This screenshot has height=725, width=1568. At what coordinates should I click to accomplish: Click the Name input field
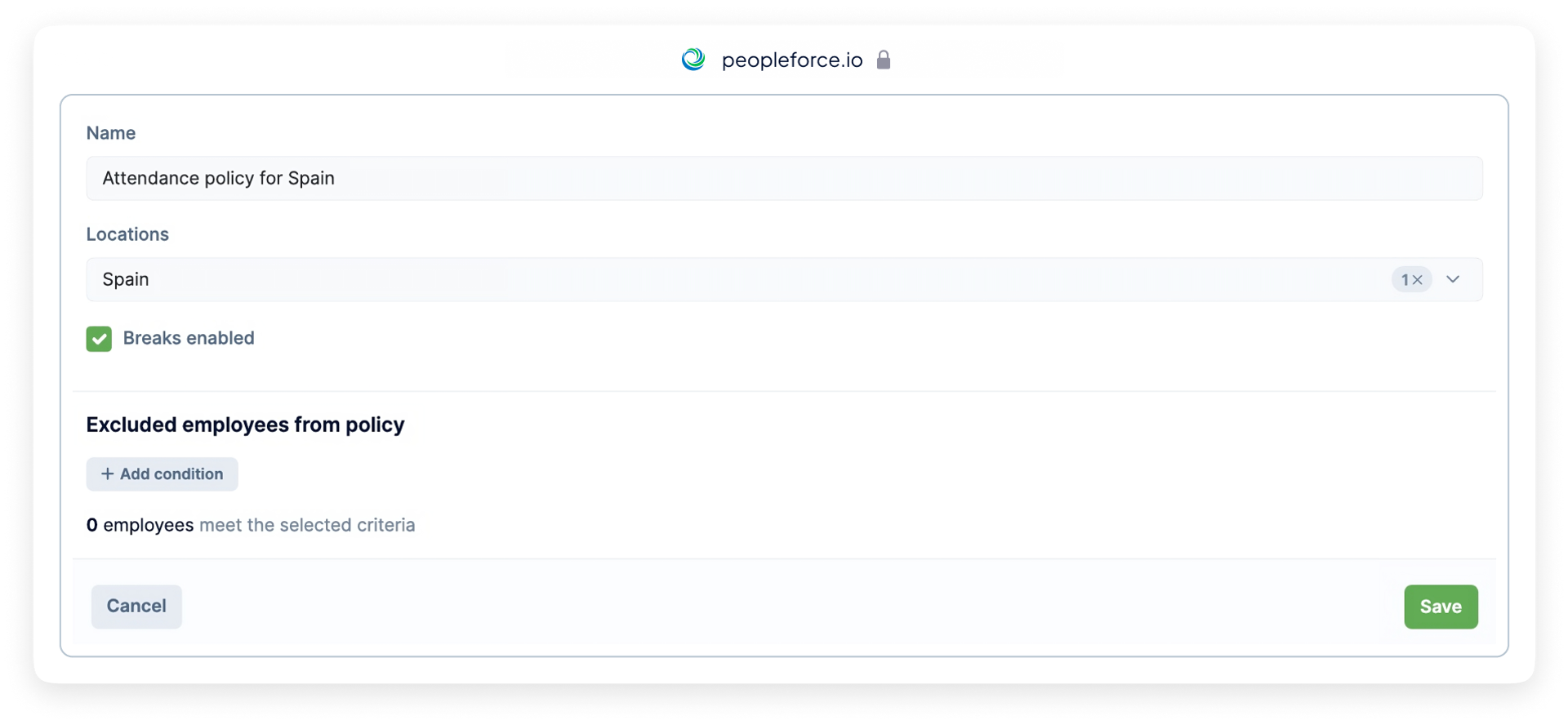(784, 178)
